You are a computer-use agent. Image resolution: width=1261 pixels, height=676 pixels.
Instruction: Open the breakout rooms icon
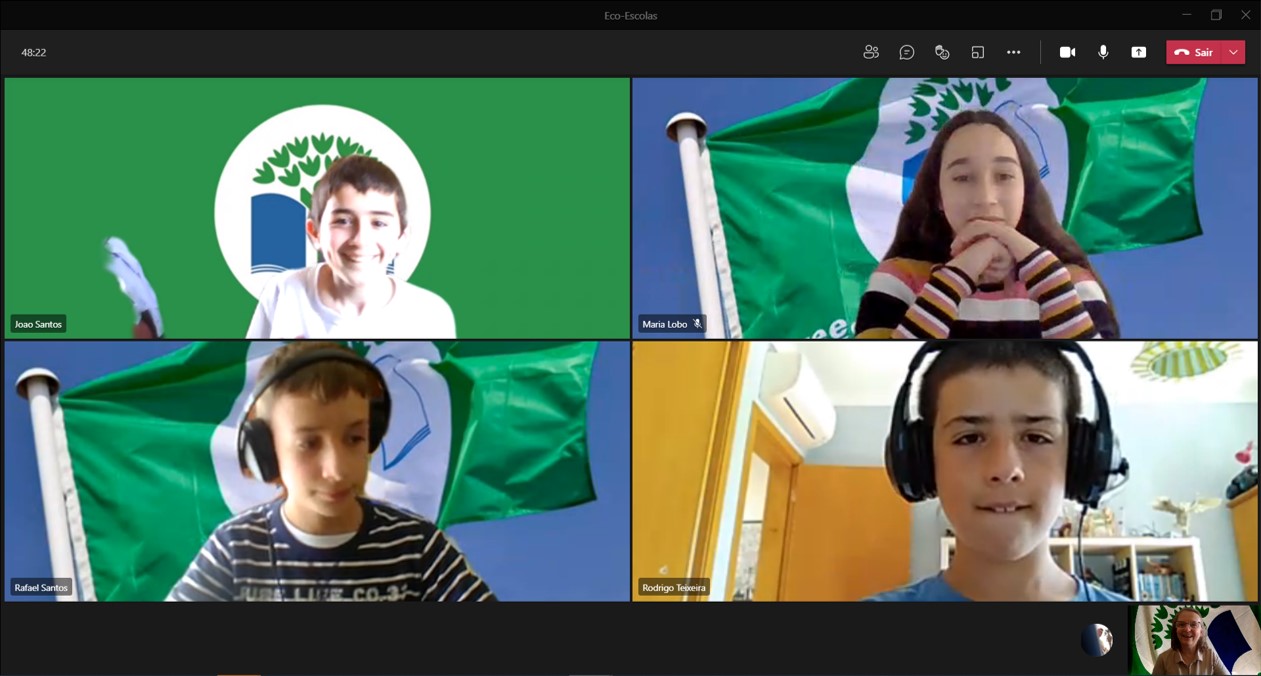click(x=978, y=52)
